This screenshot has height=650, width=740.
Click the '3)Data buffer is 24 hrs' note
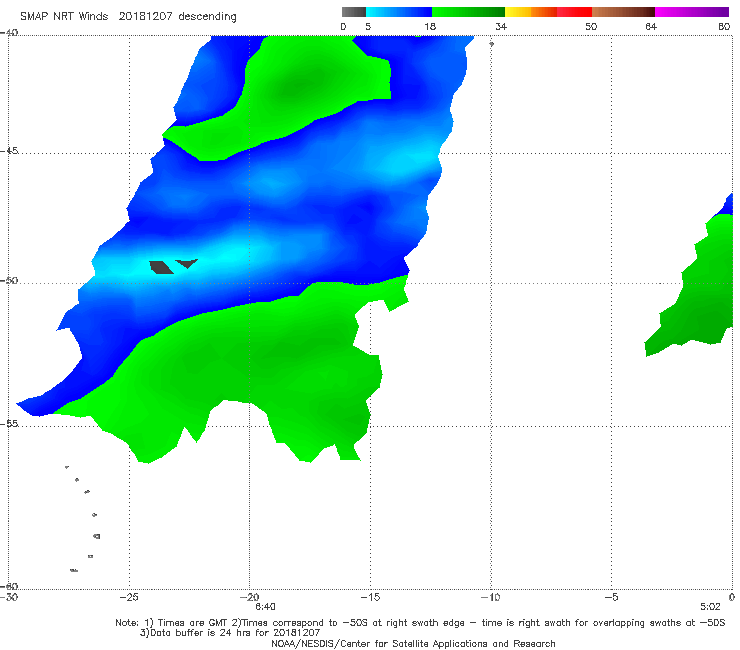230,633
